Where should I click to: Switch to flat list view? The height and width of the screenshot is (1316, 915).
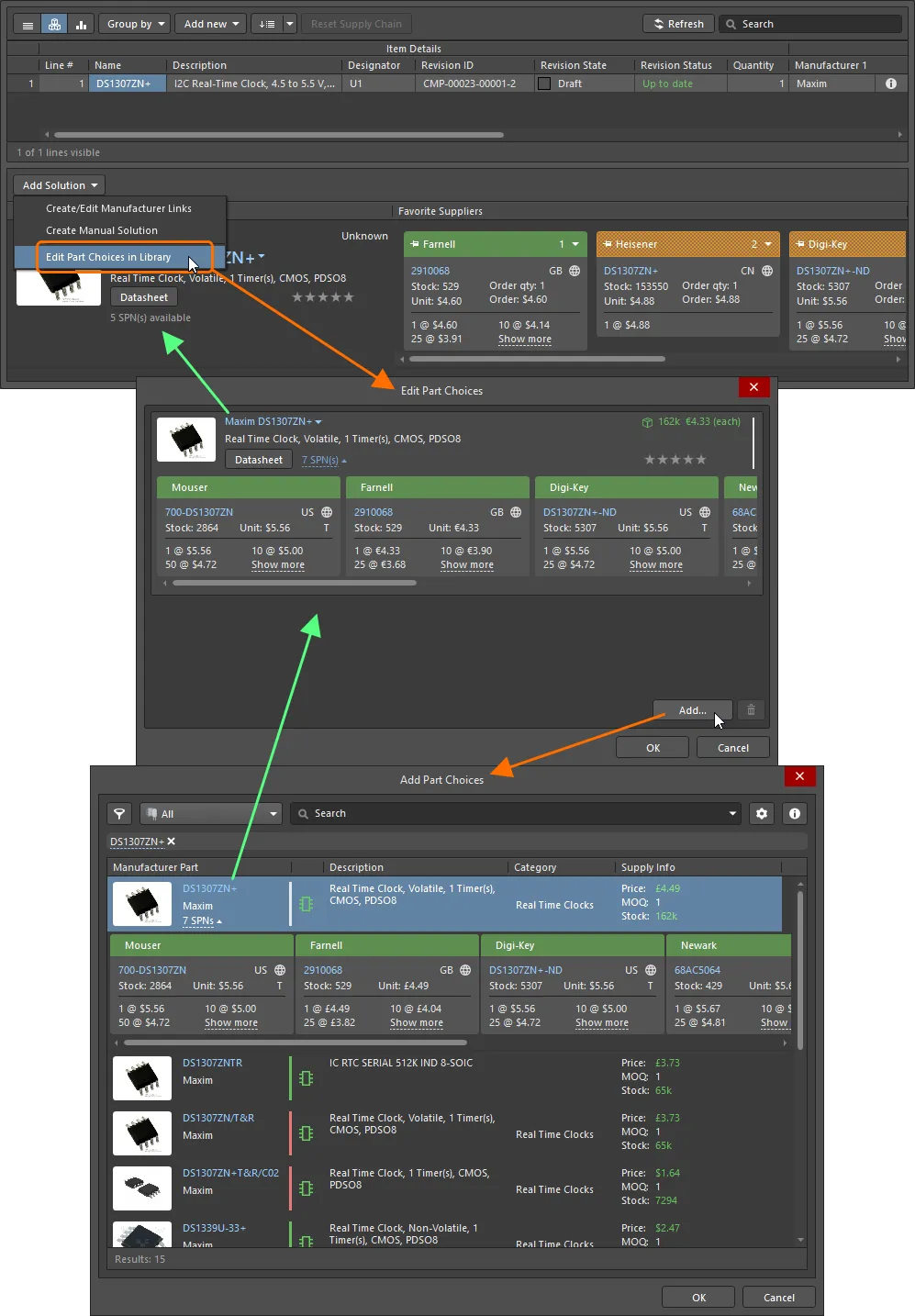tap(28, 24)
